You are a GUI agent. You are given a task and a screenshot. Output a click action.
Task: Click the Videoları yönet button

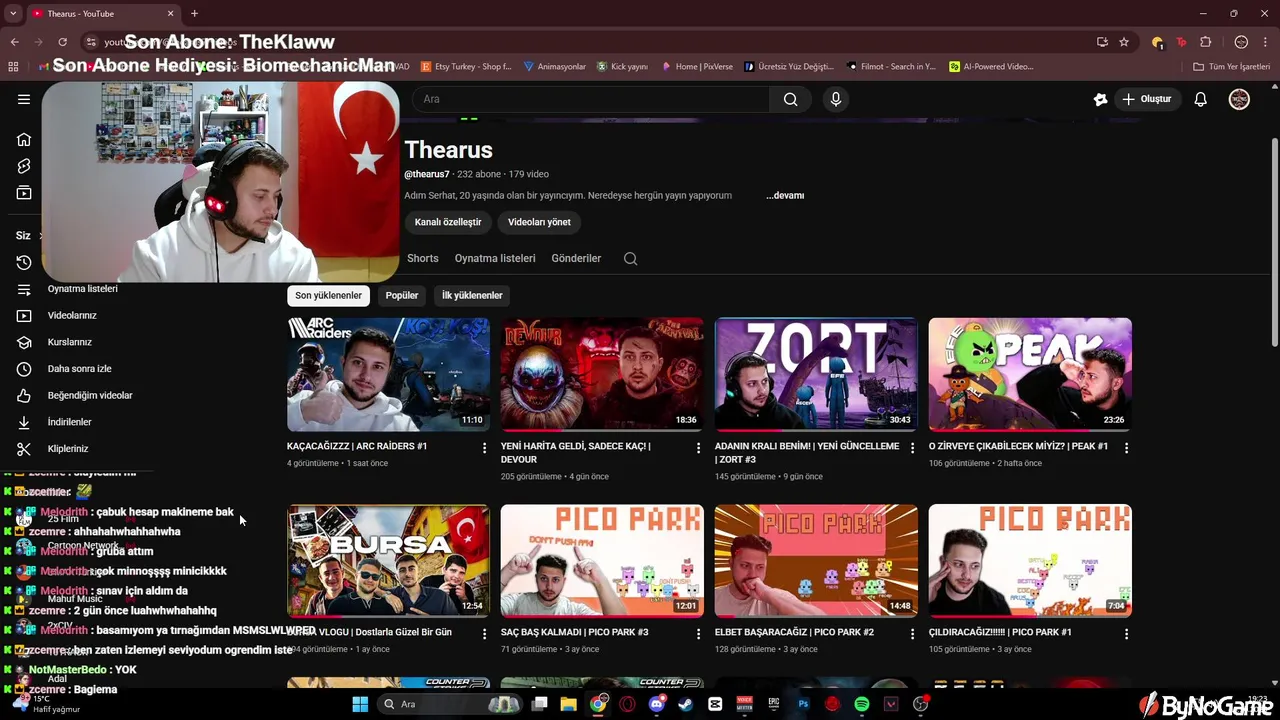539,222
